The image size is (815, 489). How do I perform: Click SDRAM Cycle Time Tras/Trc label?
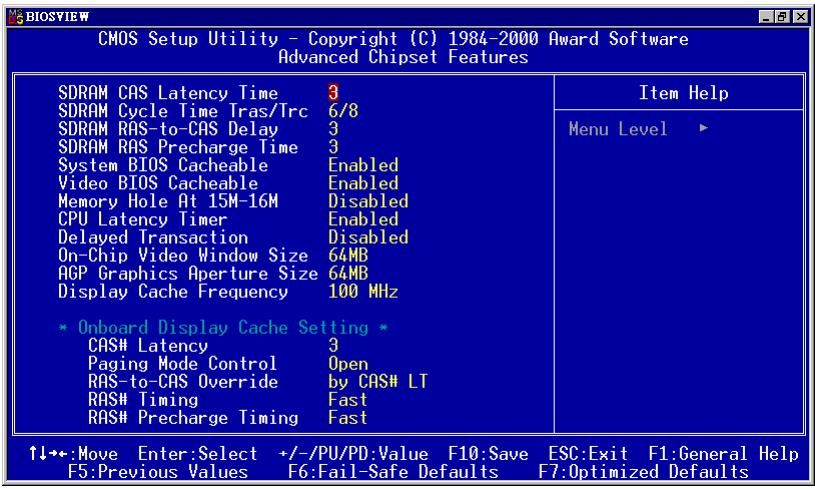click(183, 111)
